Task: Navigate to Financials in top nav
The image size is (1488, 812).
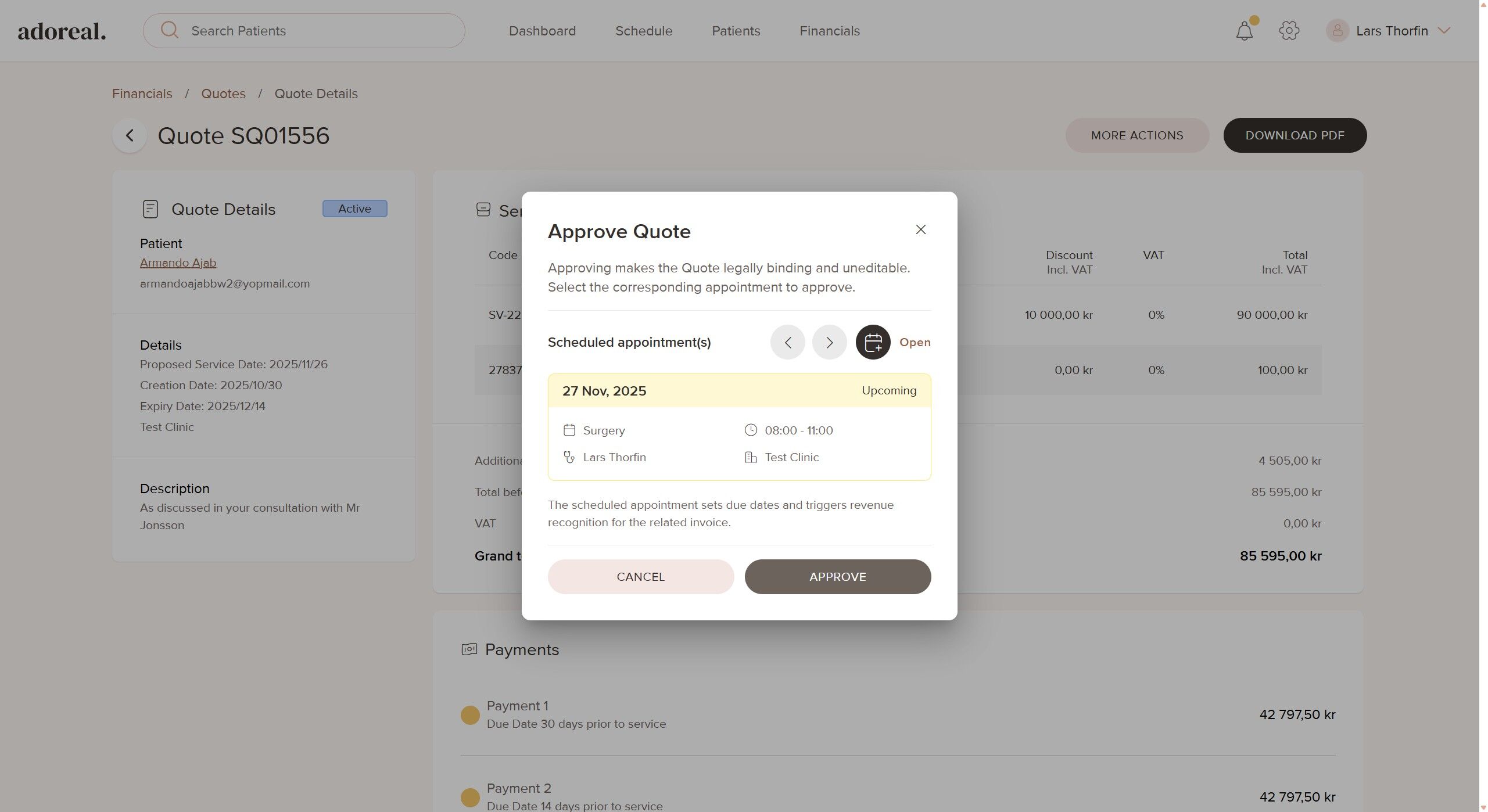Action: pos(829,31)
